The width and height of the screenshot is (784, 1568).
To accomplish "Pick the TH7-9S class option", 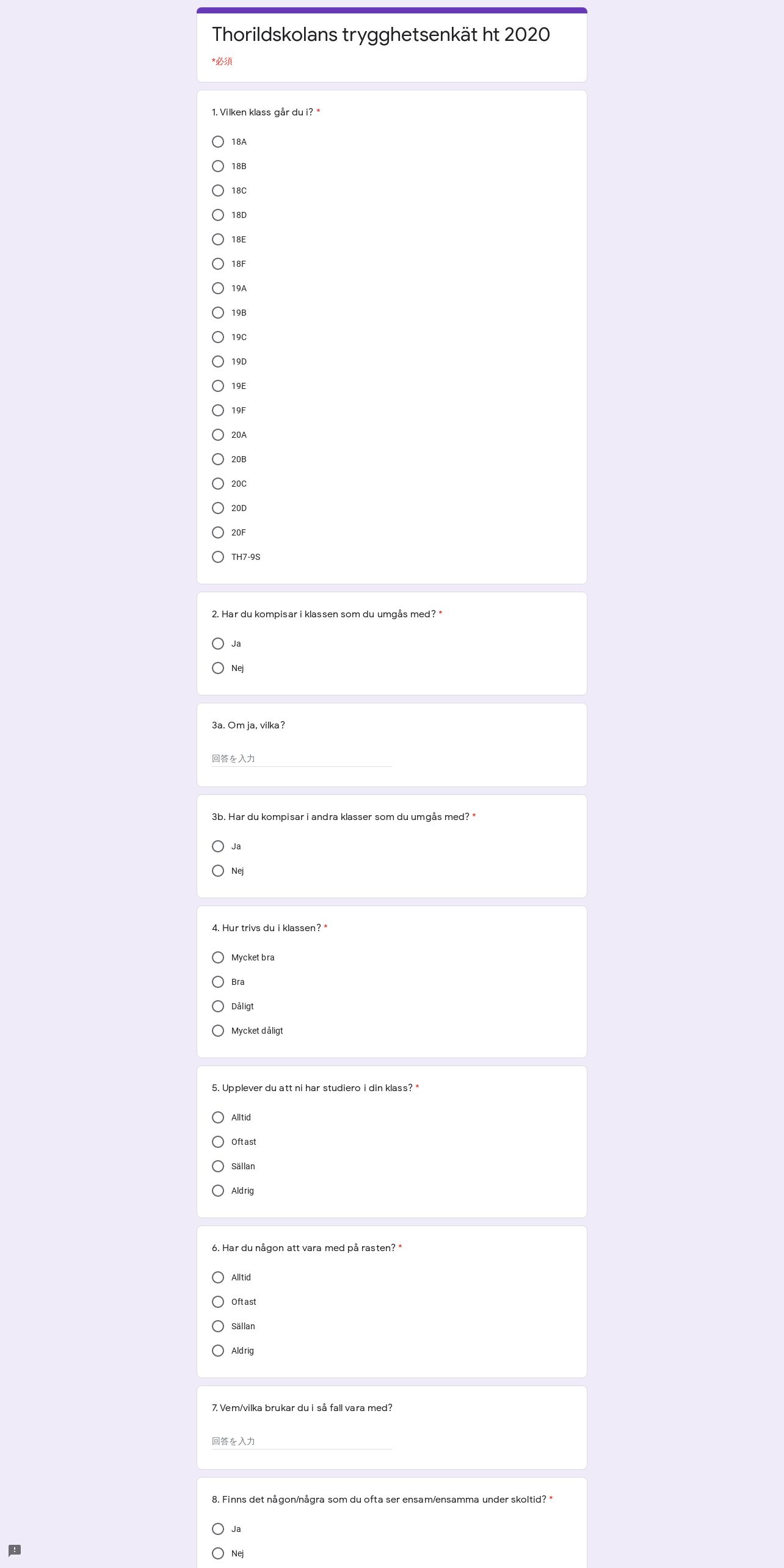I will (218, 557).
